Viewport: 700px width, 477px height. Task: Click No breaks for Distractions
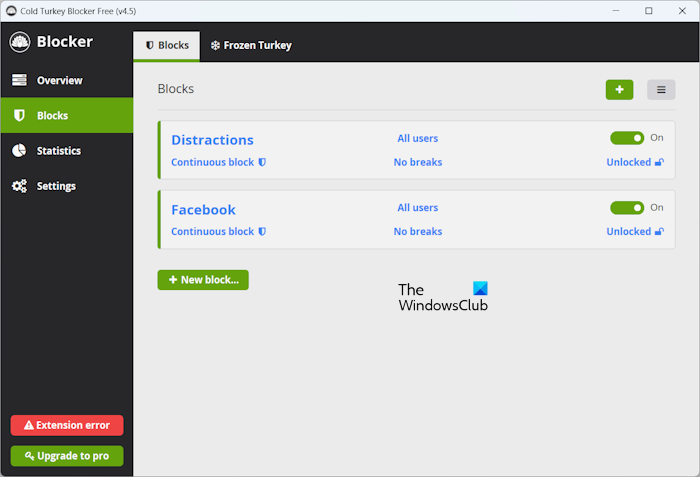coord(418,162)
